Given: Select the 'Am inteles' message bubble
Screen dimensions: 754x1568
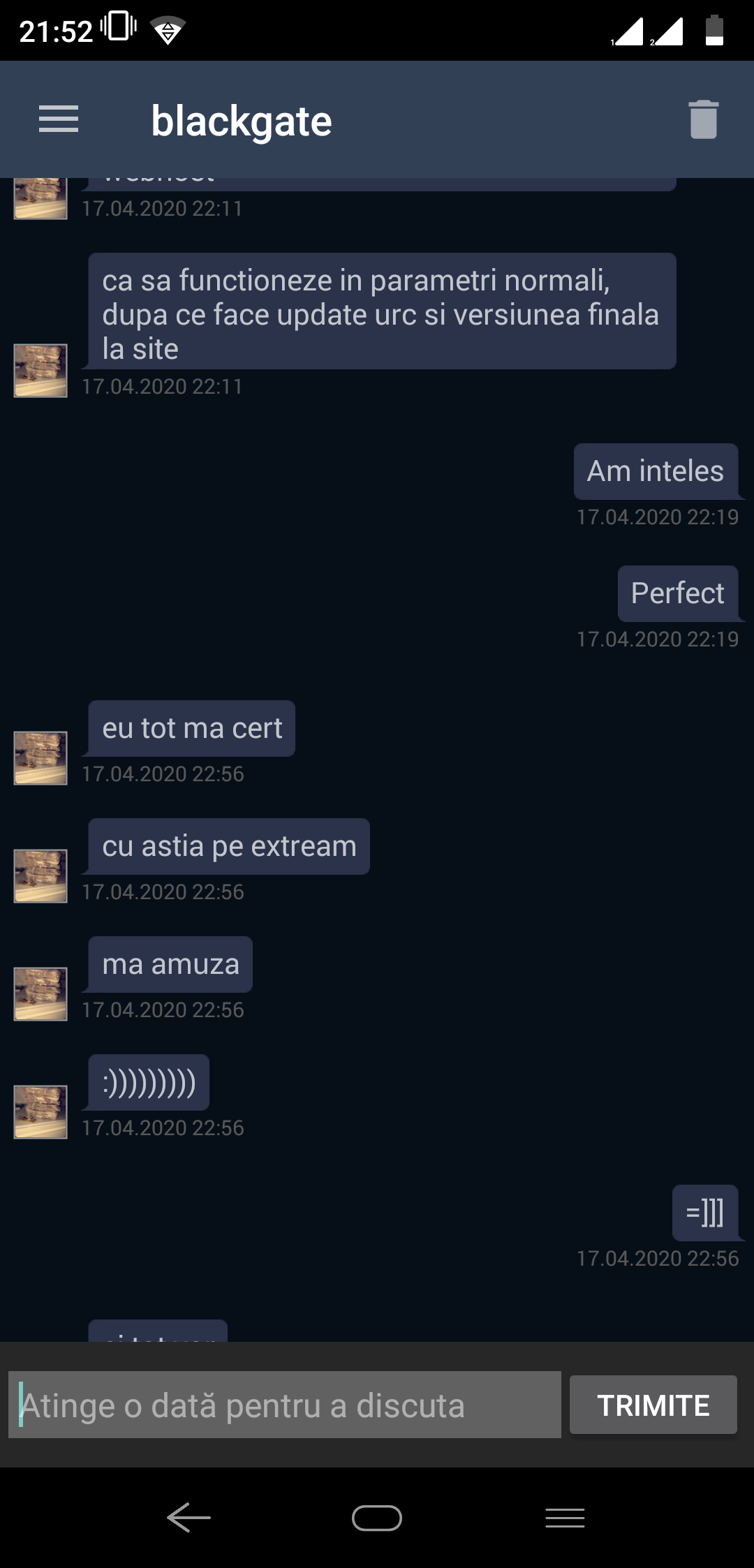Looking at the screenshot, I should [x=656, y=471].
